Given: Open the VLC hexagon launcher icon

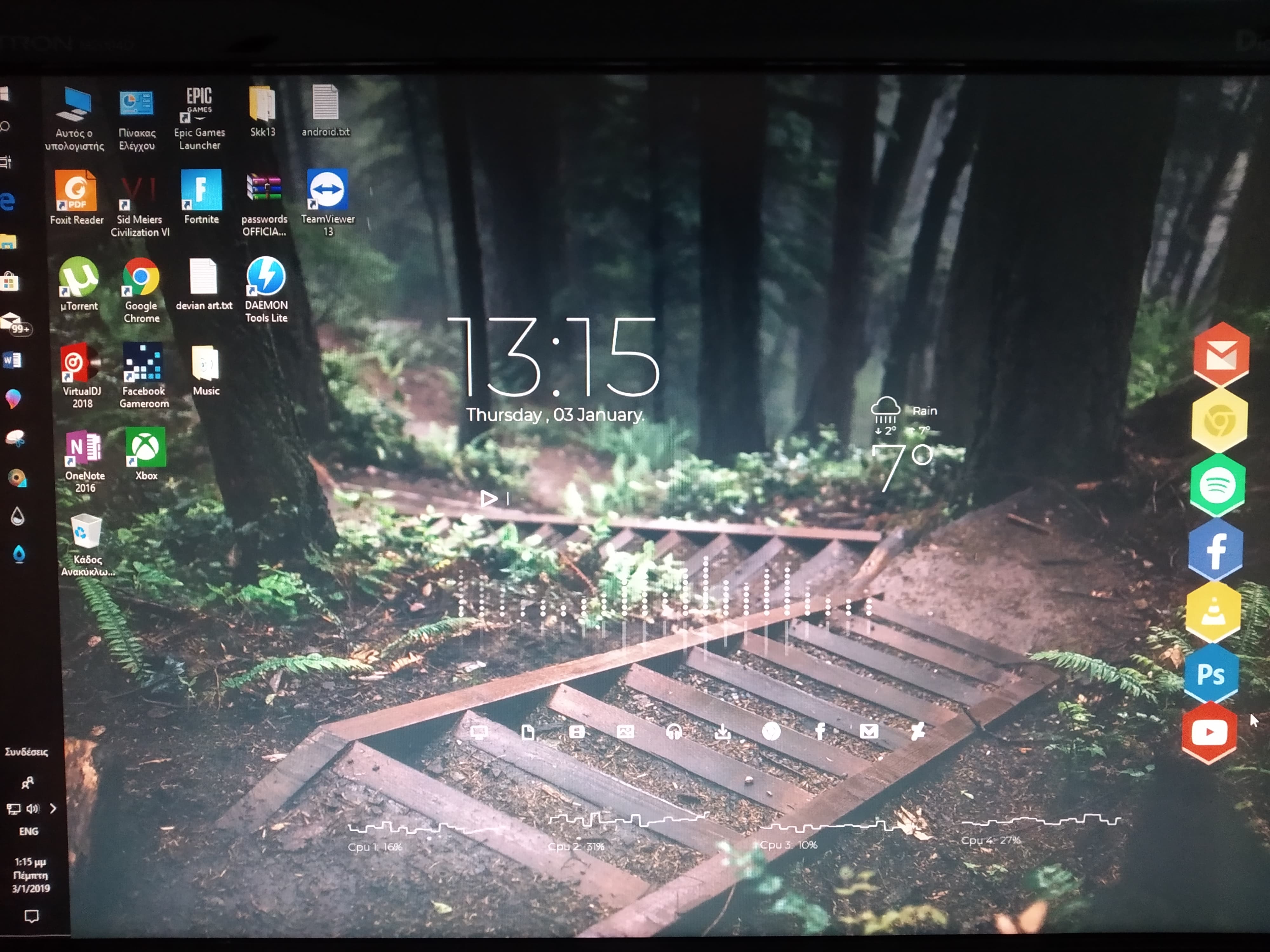Looking at the screenshot, I should tap(1213, 612).
